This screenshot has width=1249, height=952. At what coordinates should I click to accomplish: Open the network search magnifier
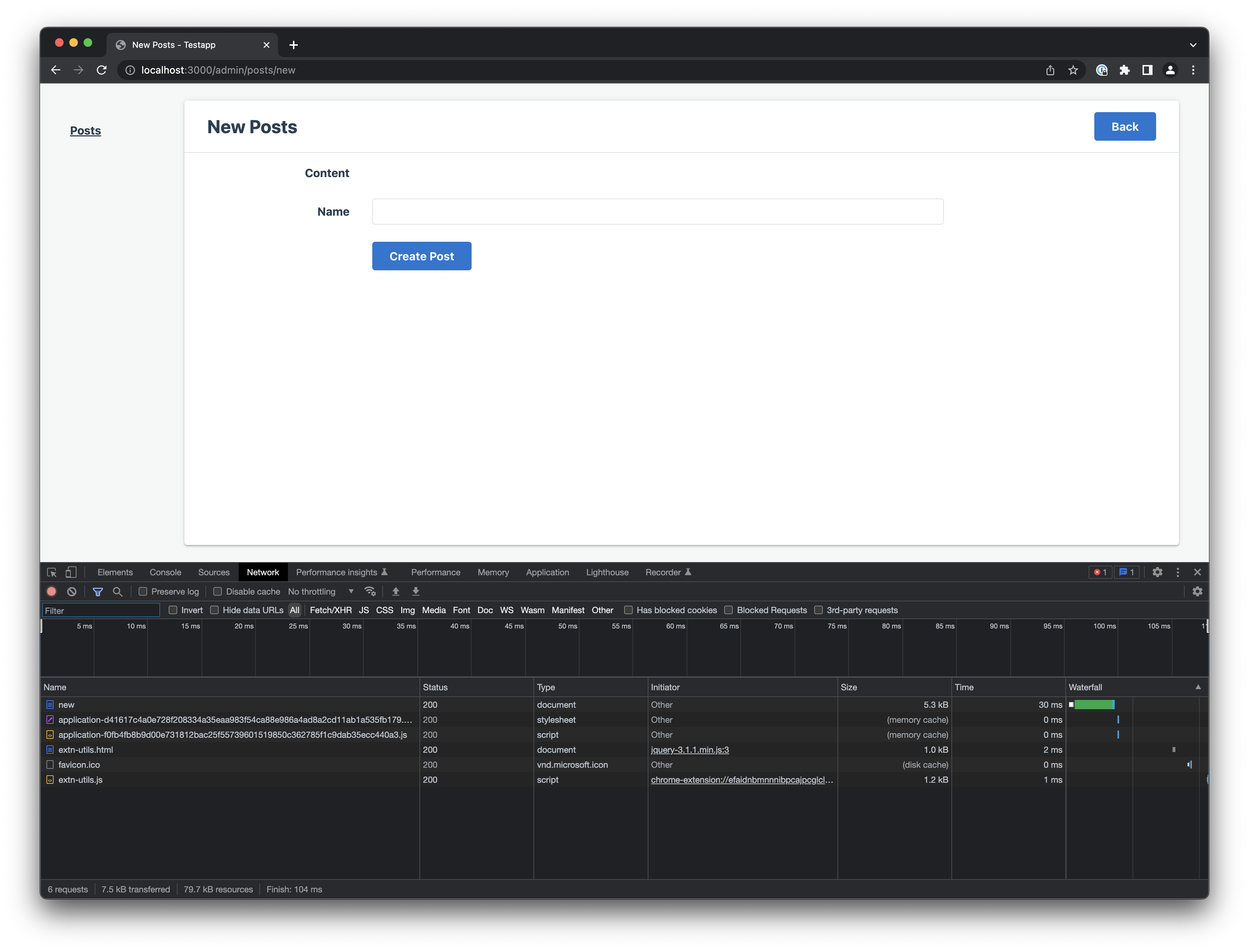117,591
